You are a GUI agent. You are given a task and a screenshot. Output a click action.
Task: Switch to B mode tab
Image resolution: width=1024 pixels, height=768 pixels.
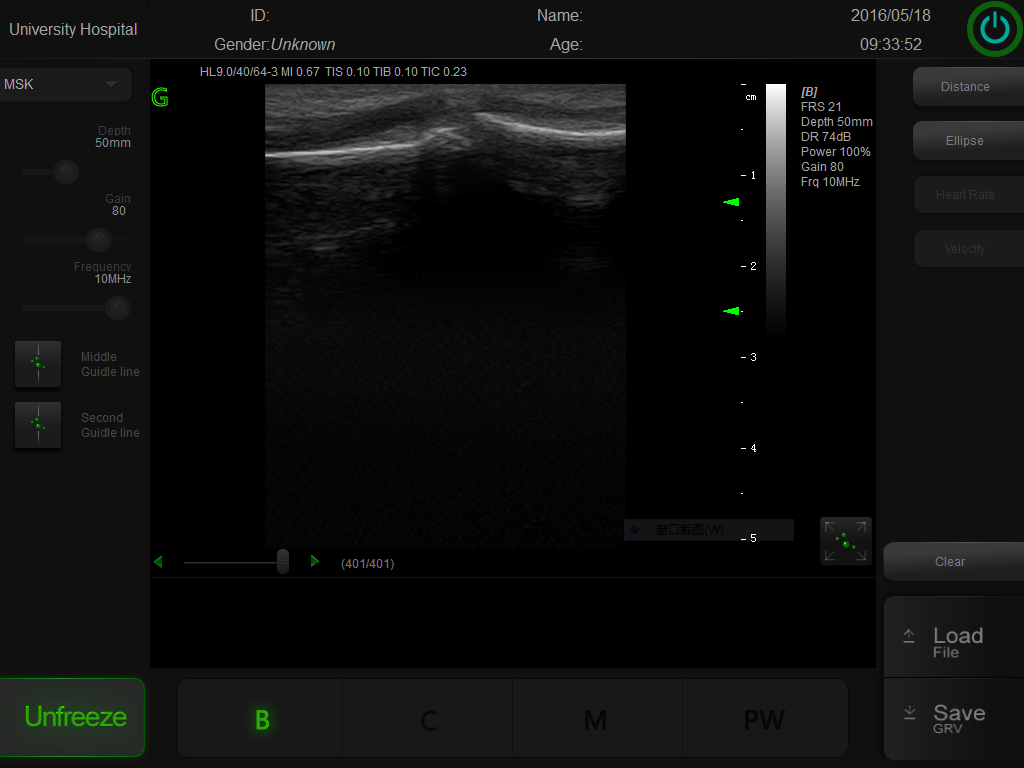[x=261, y=719]
